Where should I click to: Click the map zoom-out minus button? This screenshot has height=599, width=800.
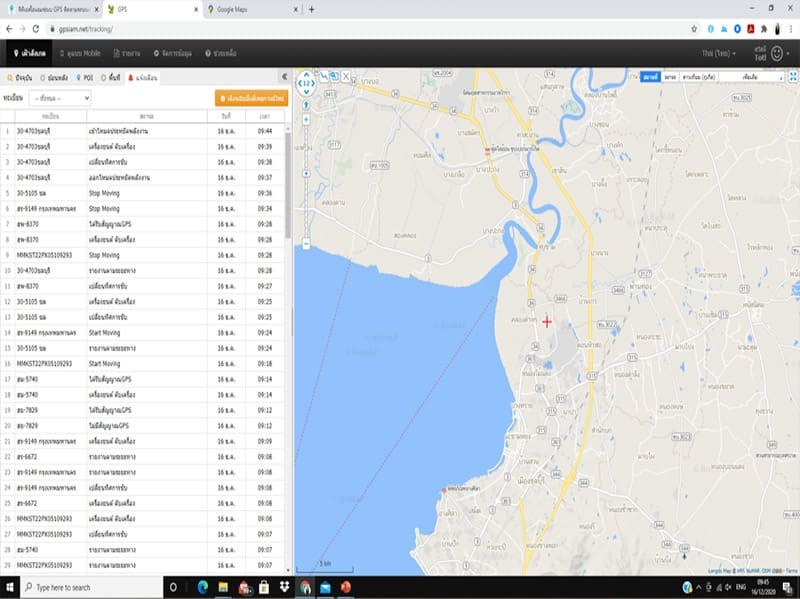(305, 243)
